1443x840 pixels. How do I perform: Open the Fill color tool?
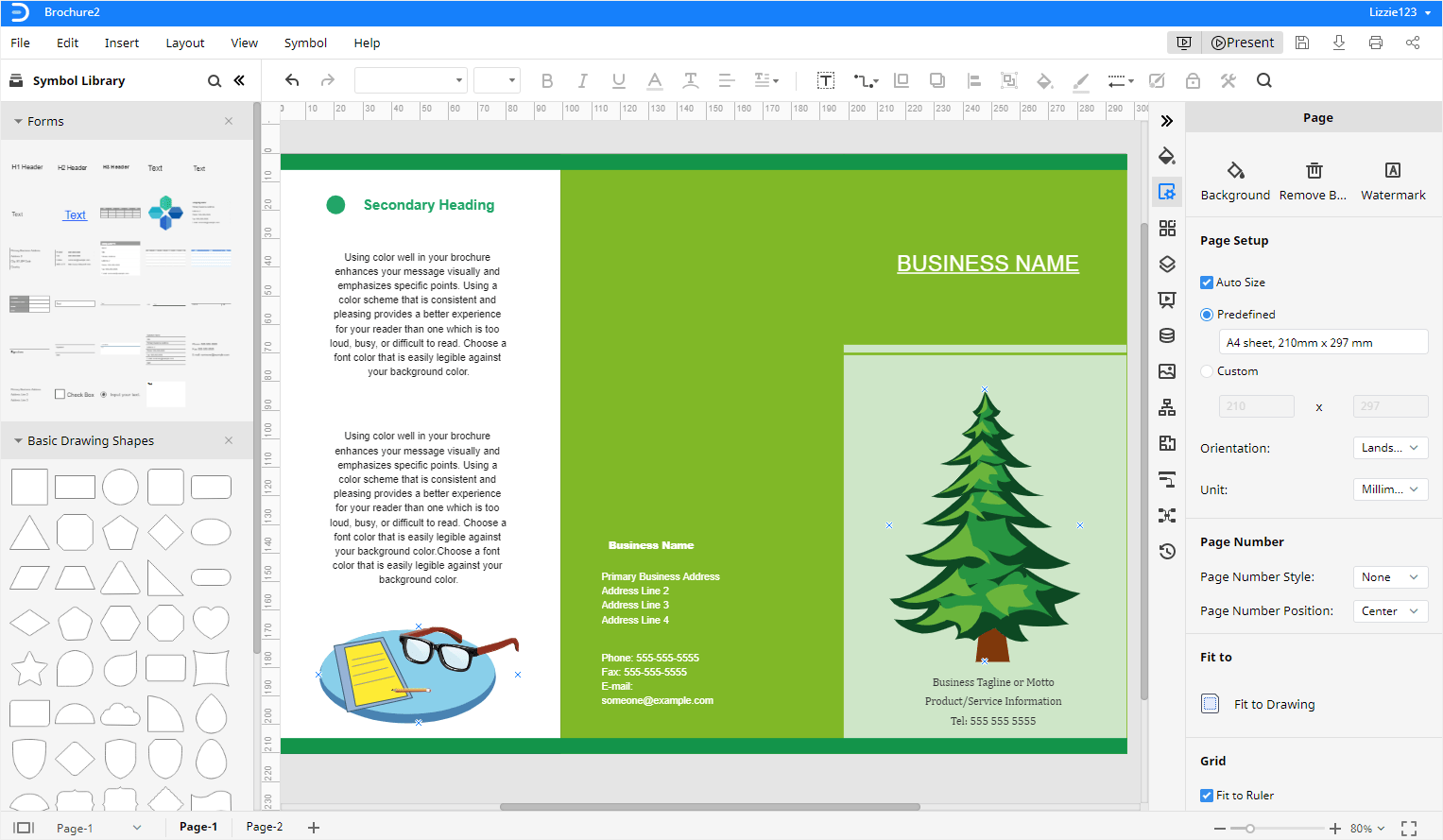[x=1043, y=80]
